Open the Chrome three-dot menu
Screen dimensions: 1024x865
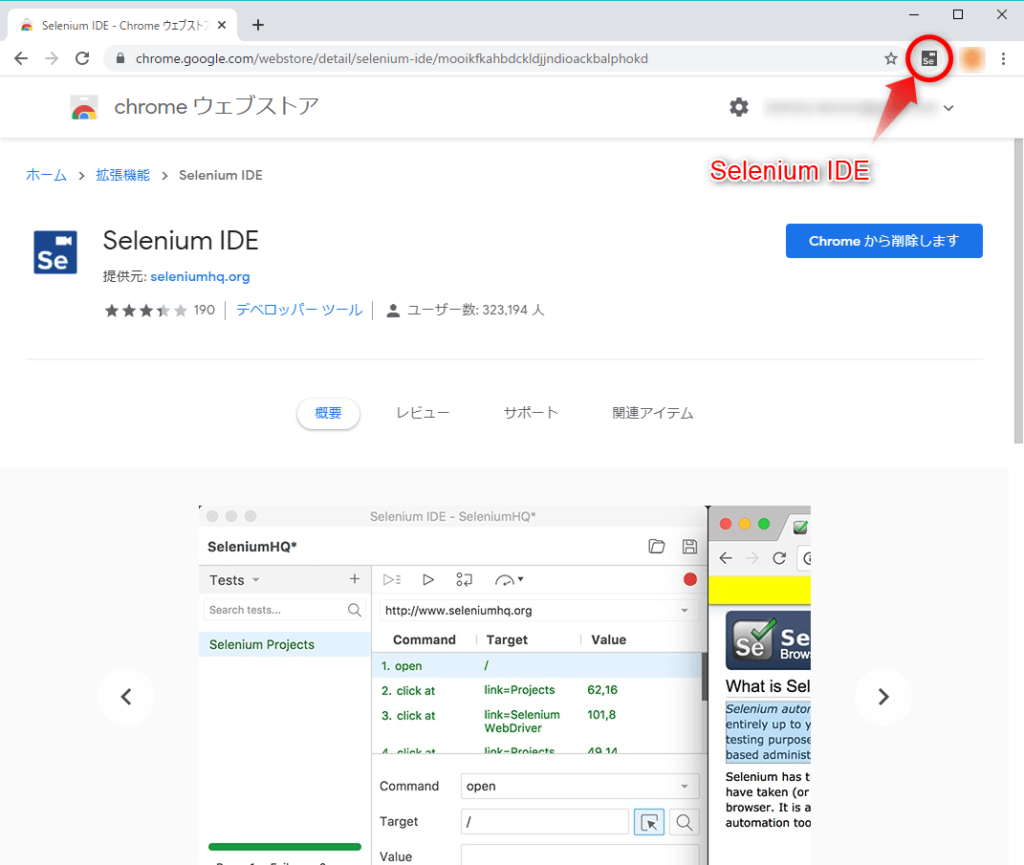coord(1003,59)
